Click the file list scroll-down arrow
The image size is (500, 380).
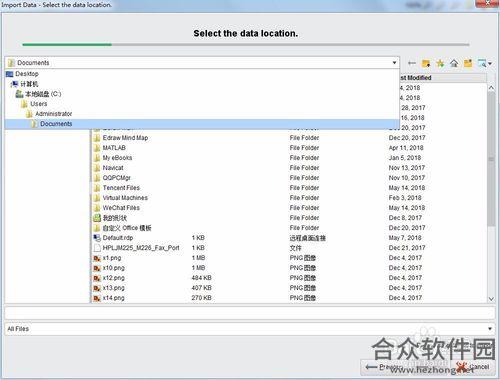point(491,299)
